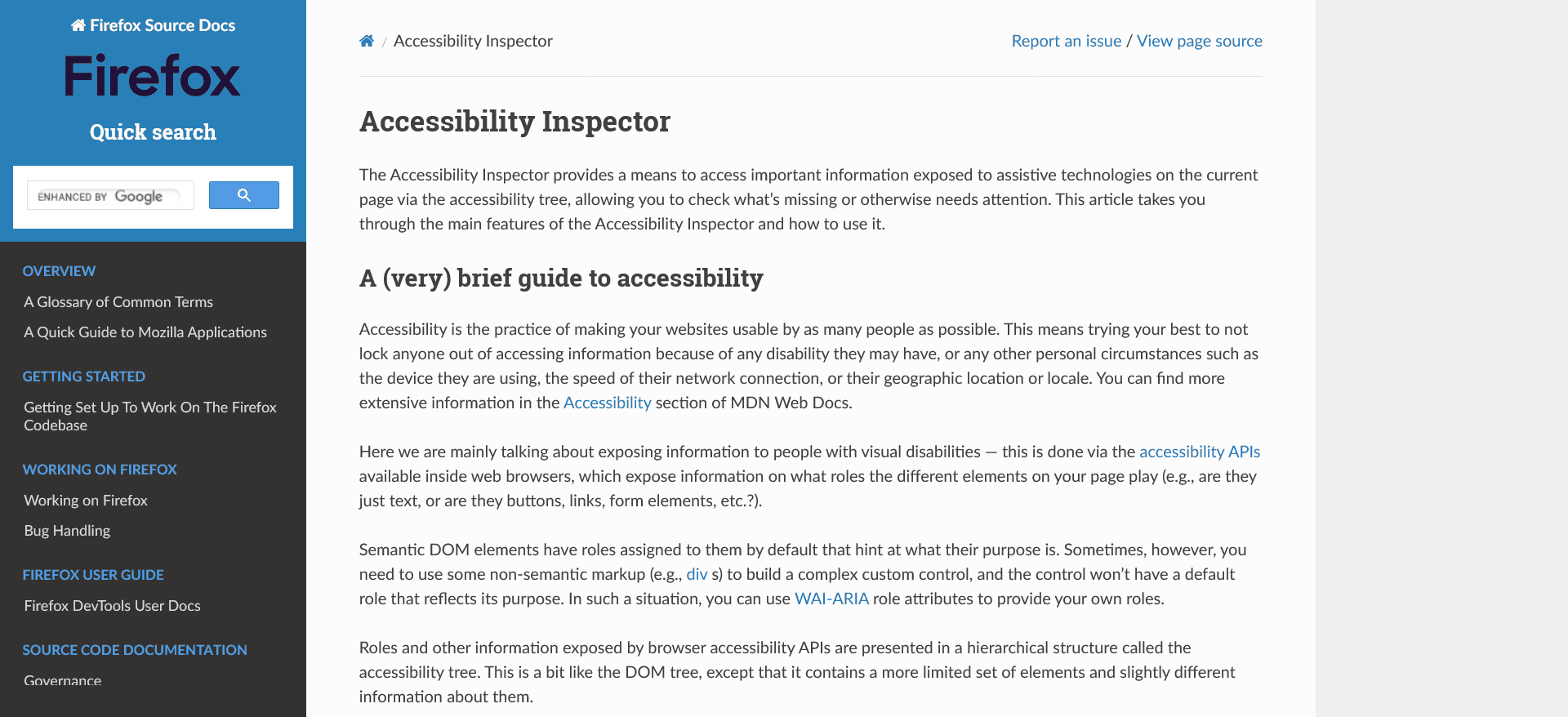Click inside the Google search field
The width and height of the screenshot is (1568, 717).
(x=110, y=195)
